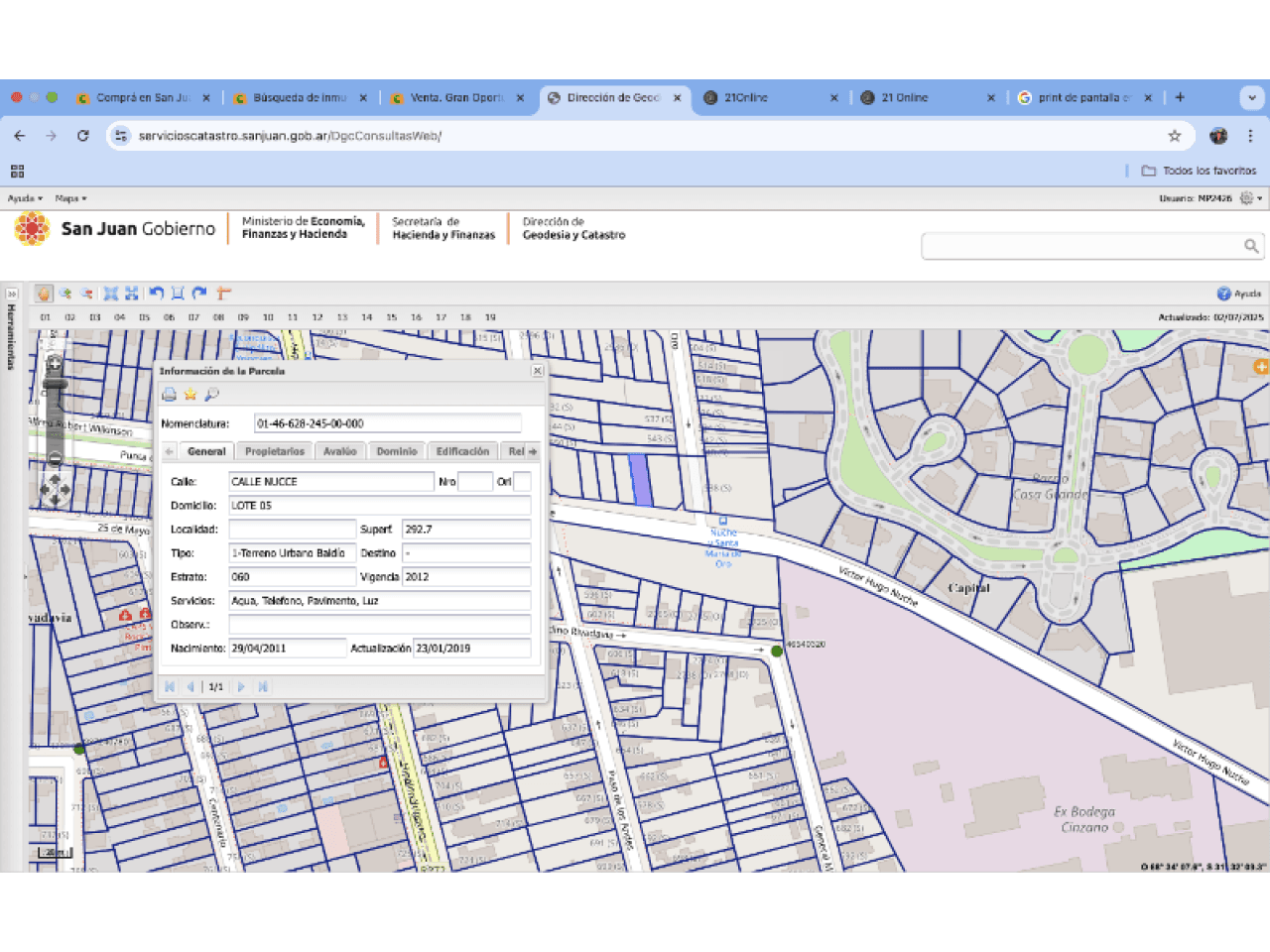
Task: Click the Calle field with CALLE NUCCE
Action: tap(331, 481)
